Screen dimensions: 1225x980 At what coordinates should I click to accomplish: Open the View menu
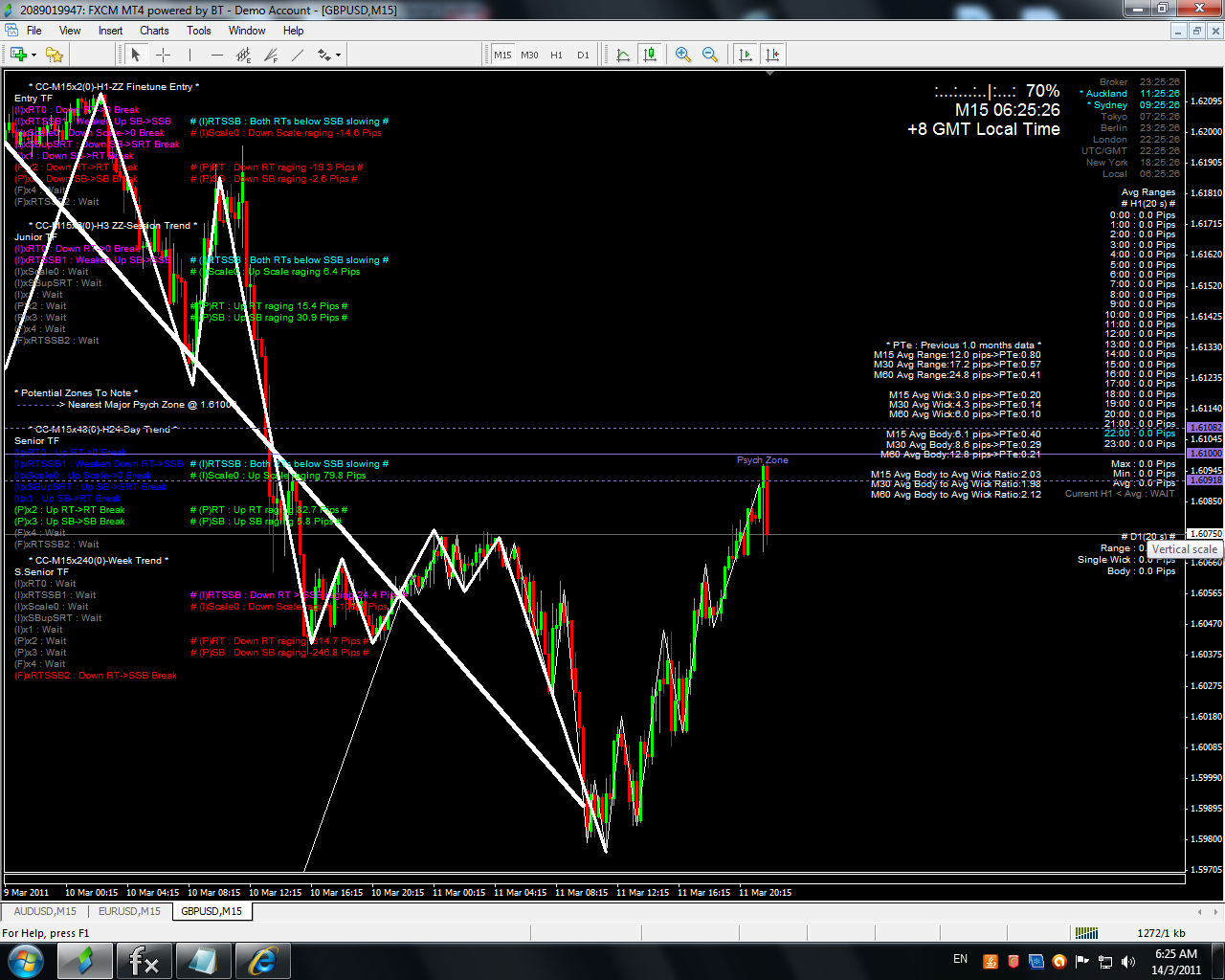(70, 31)
